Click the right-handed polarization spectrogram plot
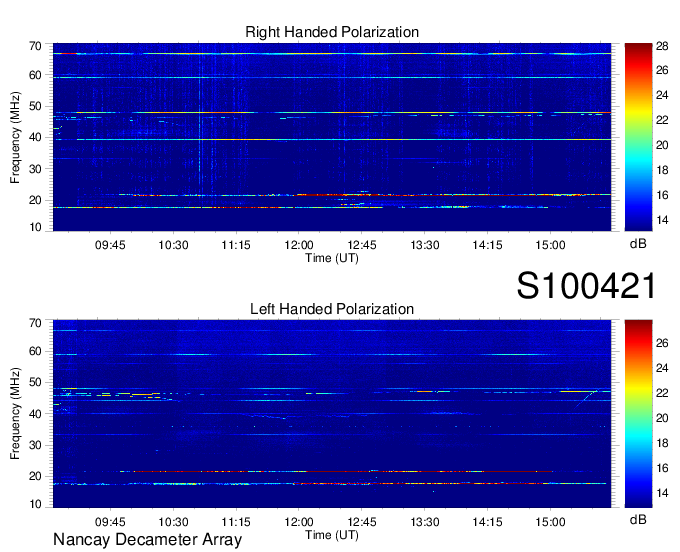The width and height of the screenshot is (680, 552). (332, 137)
